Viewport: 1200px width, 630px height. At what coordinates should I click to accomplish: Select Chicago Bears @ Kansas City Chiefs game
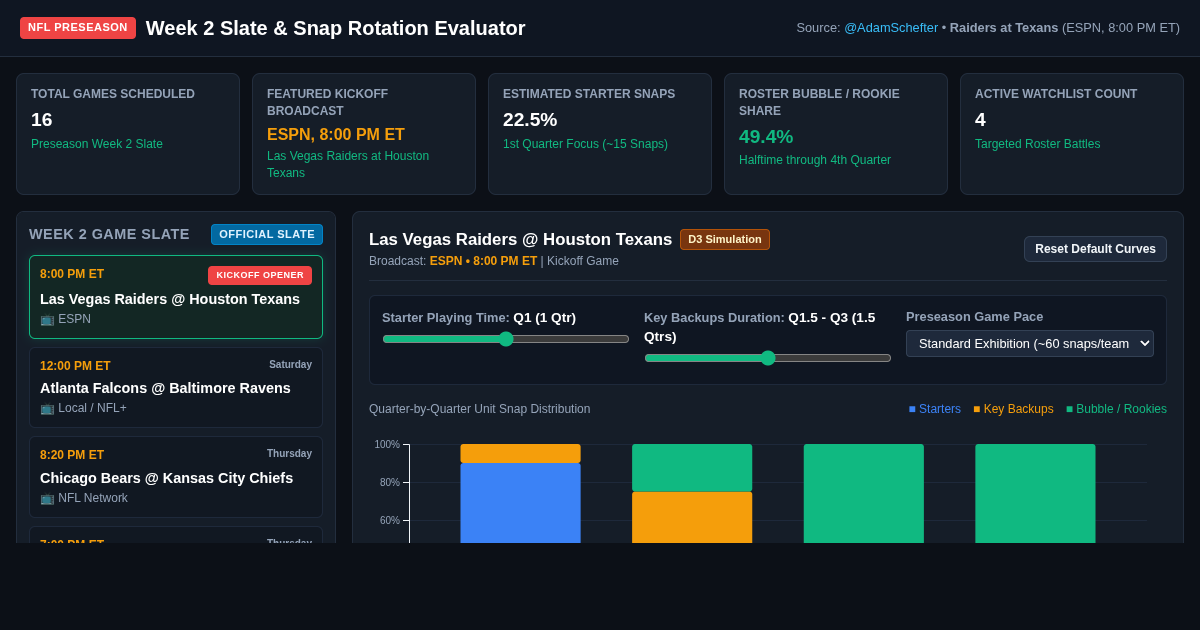tap(176, 477)
